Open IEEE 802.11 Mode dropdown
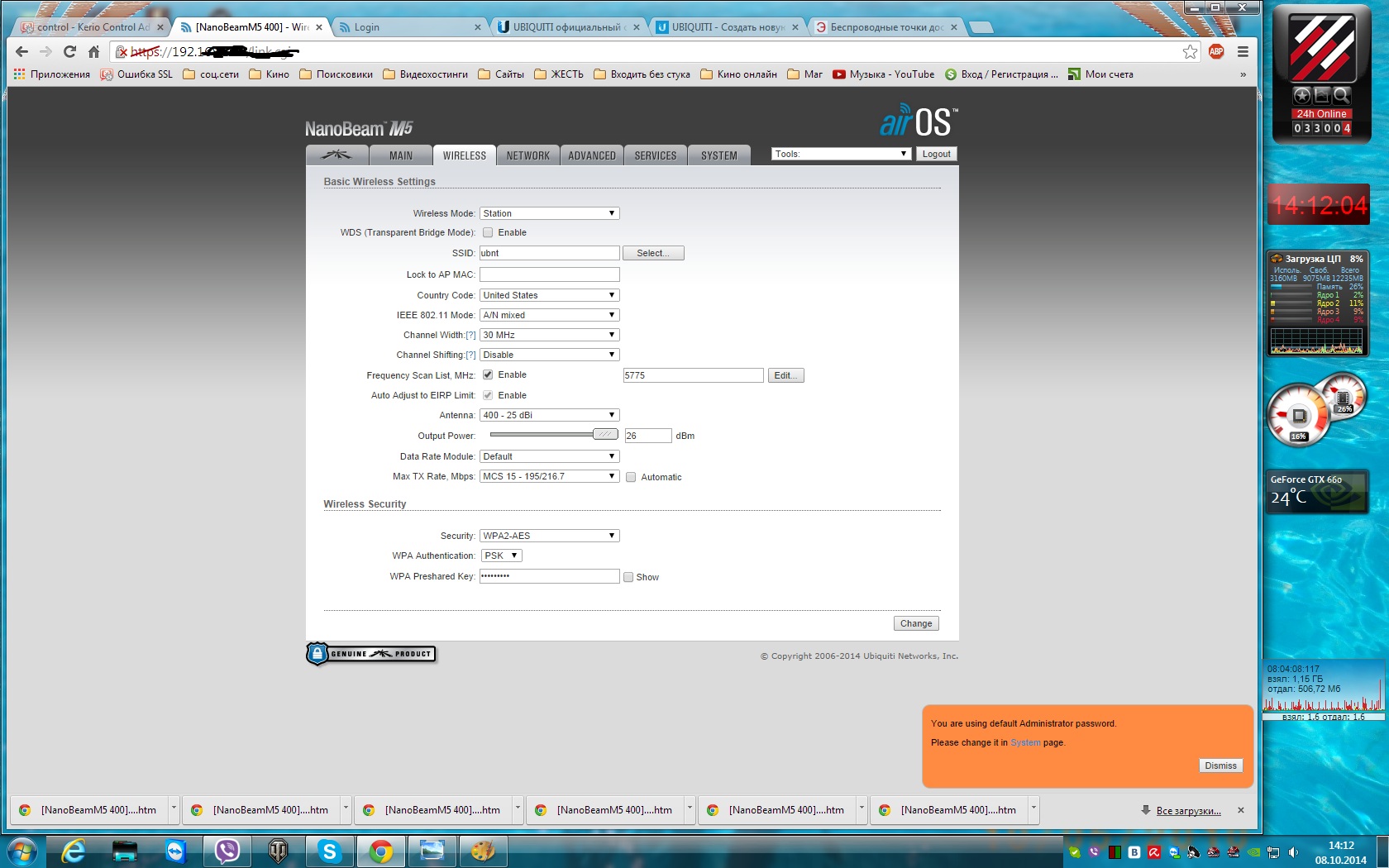 tap(549, 315)
